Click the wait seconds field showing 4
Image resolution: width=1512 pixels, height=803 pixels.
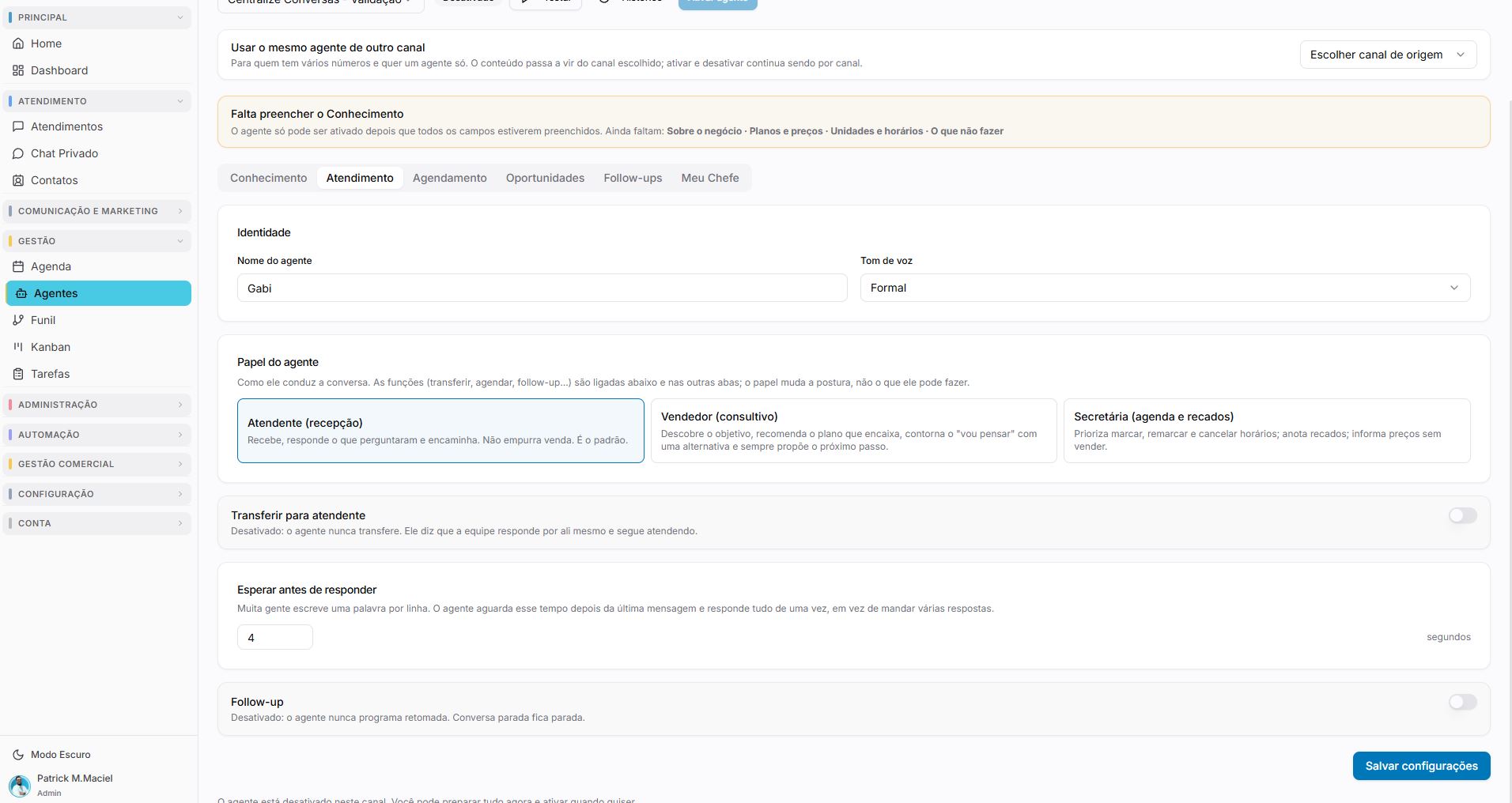click(x=275, y=637)
